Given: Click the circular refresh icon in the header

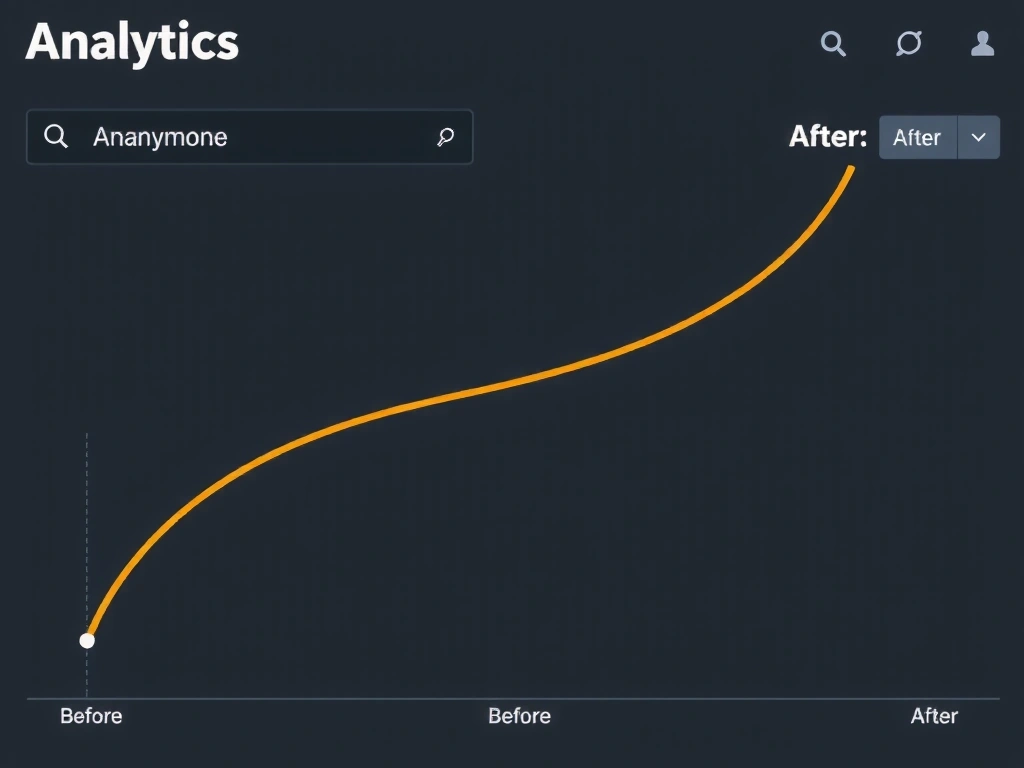Looking at the screenshot, I should point(908,44).
